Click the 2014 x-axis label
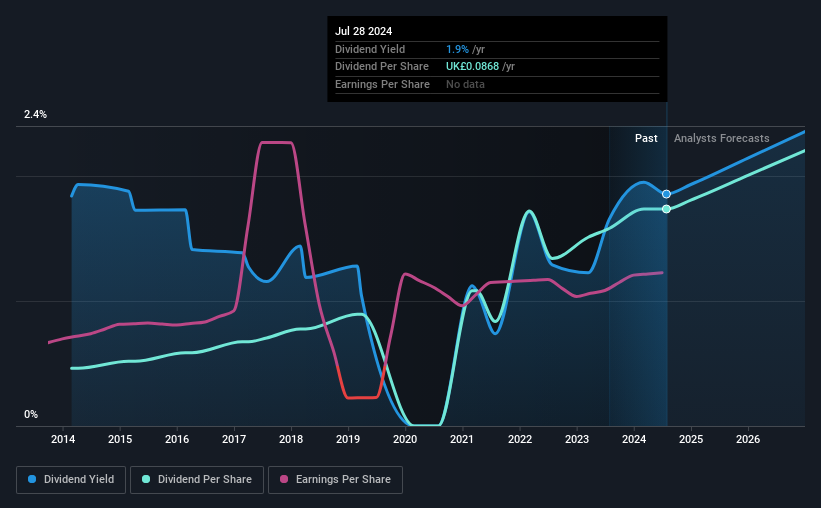 point(63,439)
